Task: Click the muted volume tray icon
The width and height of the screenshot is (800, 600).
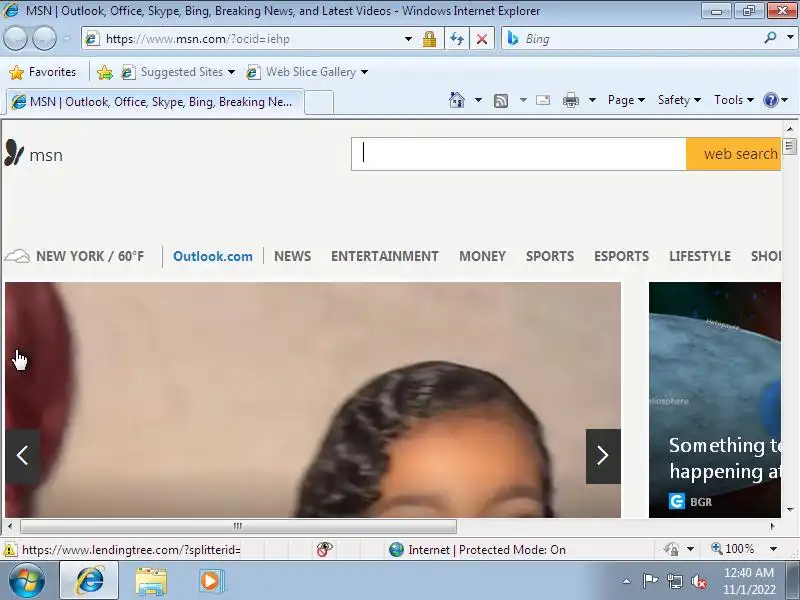Action: [x=698, y=581]
